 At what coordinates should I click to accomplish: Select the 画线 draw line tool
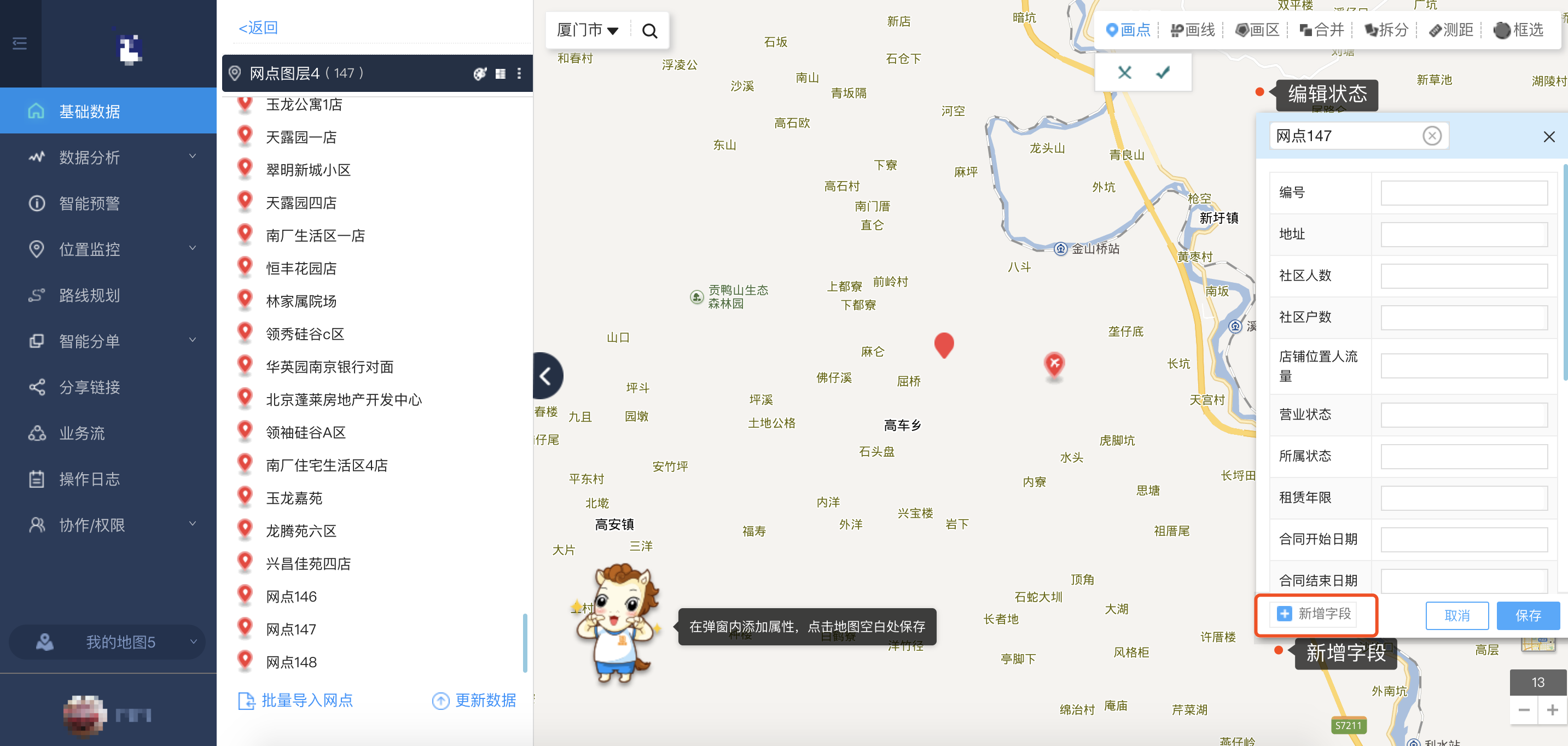pos(1193,30)
